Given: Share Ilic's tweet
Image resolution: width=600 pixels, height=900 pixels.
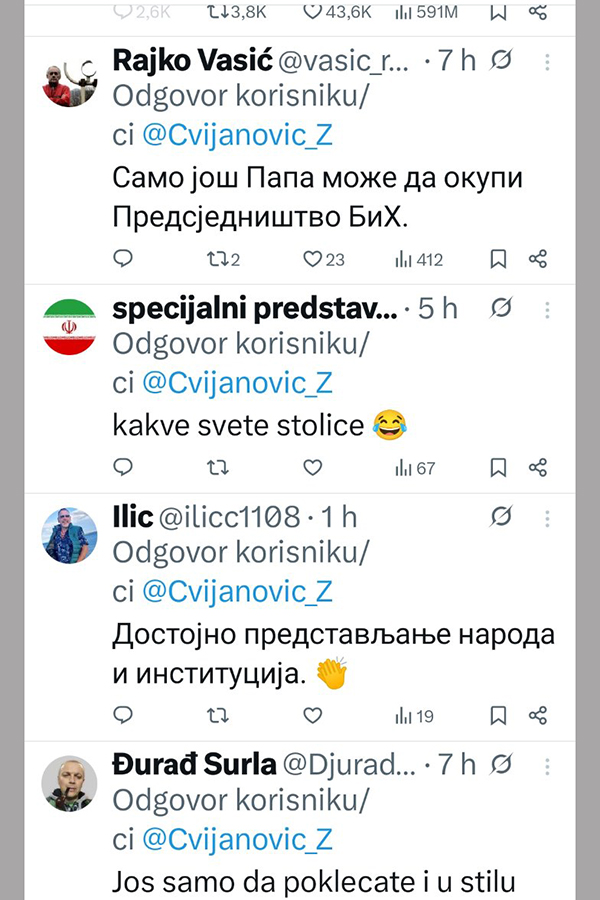Looking at the screenshot, I should [538, 715].
